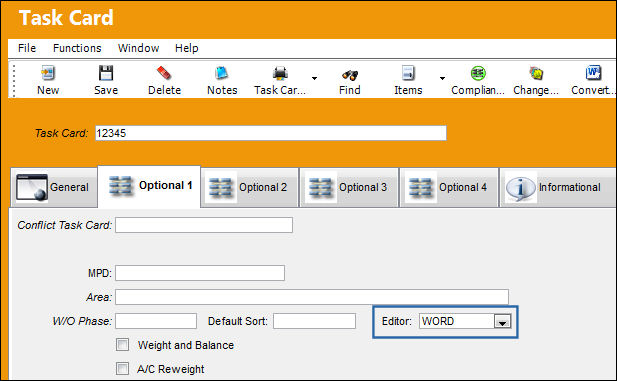Focus the Conflict Task Card field
The height and width of the screenshot is (381, 617).
(204, 225)
